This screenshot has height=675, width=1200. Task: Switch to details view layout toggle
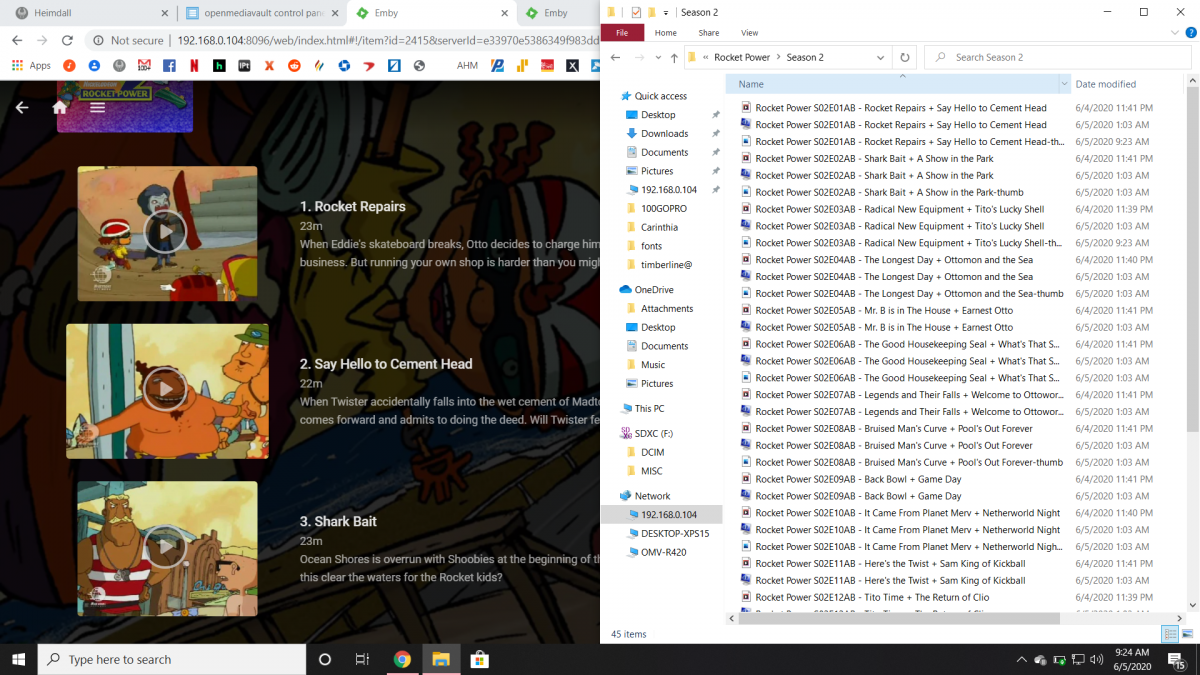pos(1169,634)
